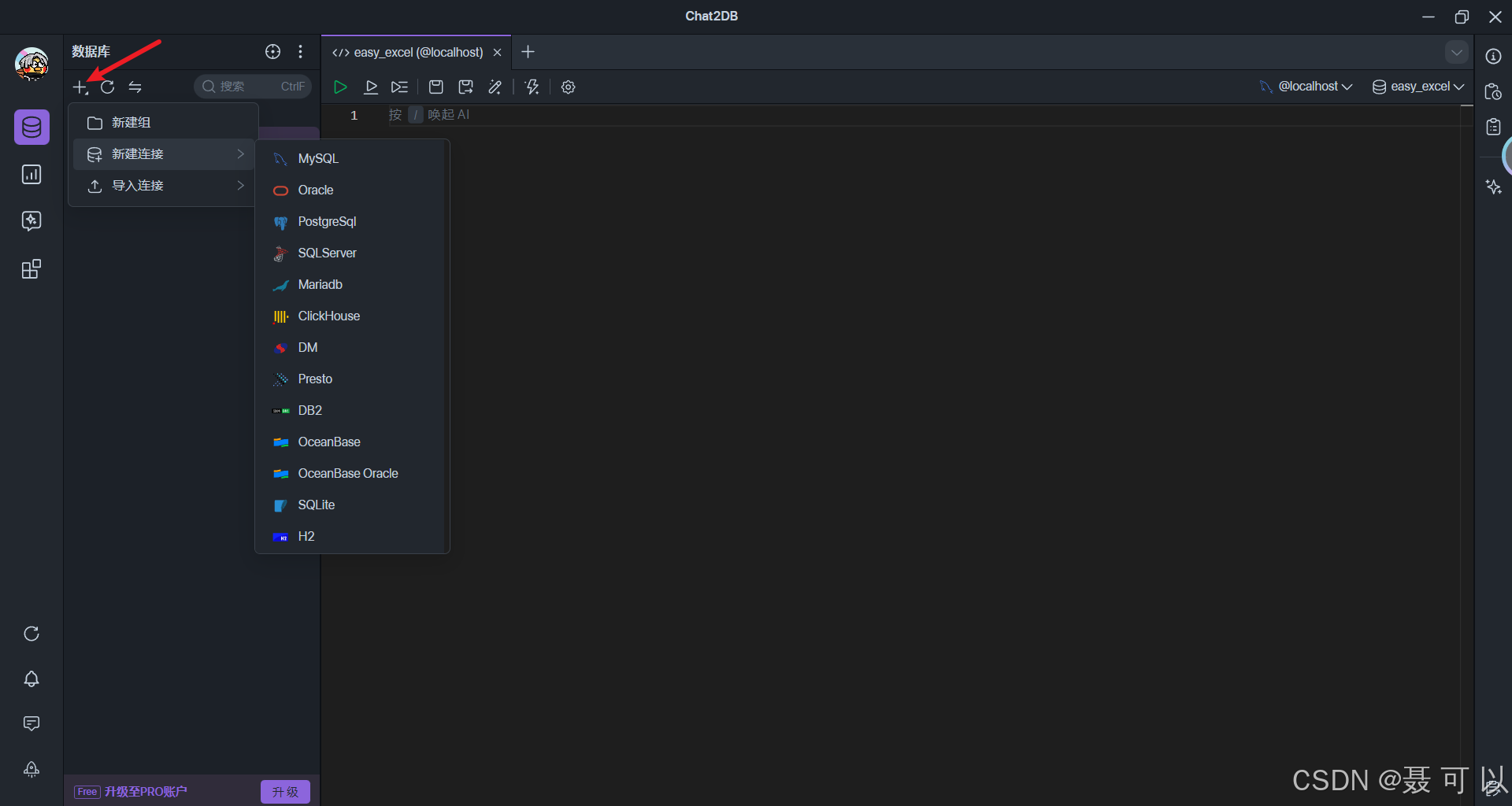
Task: Click the 升级 upgrade button
Action: coord(285,792)
